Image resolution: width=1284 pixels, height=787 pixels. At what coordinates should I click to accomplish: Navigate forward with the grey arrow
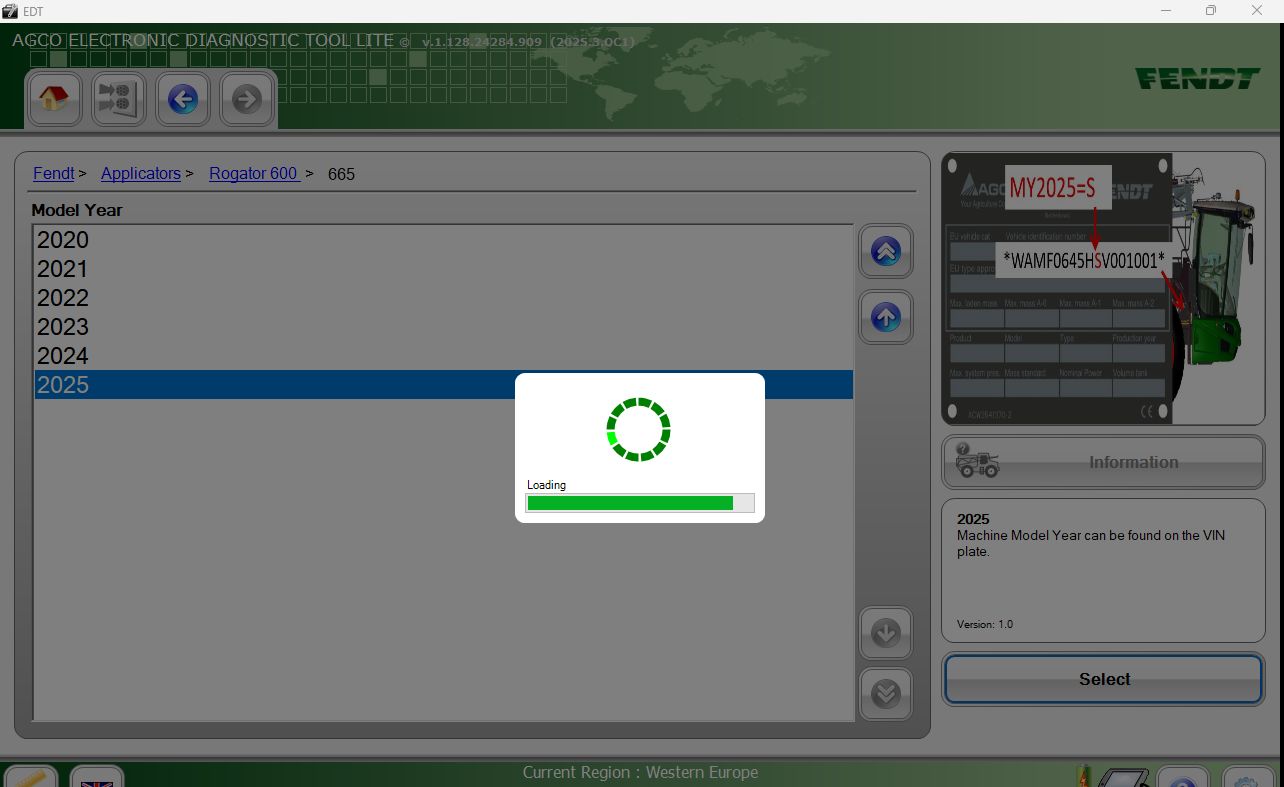click(246, 99)
